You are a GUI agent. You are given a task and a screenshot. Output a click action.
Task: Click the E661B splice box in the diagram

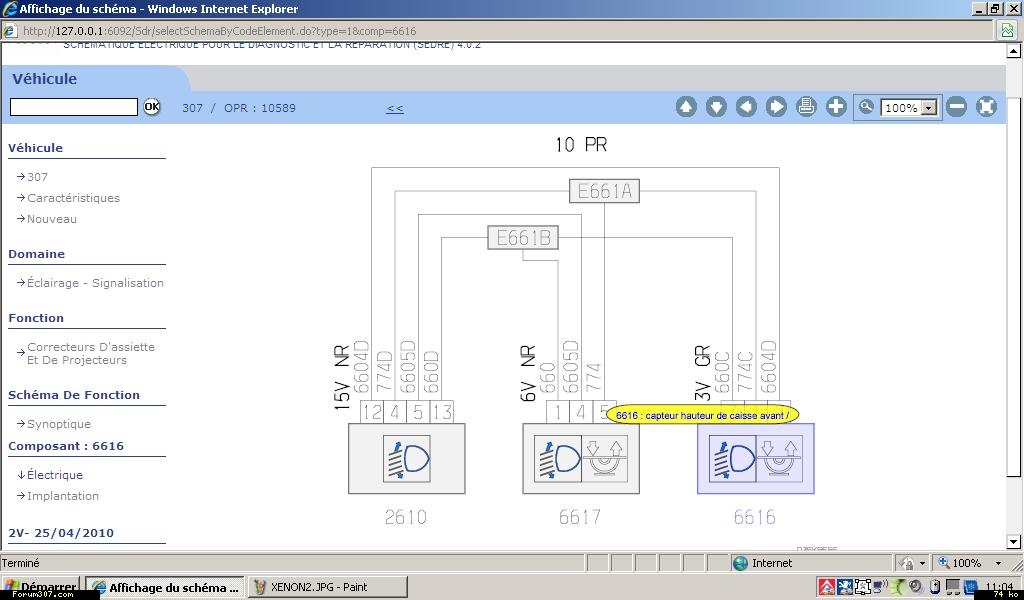click(523, 237)
